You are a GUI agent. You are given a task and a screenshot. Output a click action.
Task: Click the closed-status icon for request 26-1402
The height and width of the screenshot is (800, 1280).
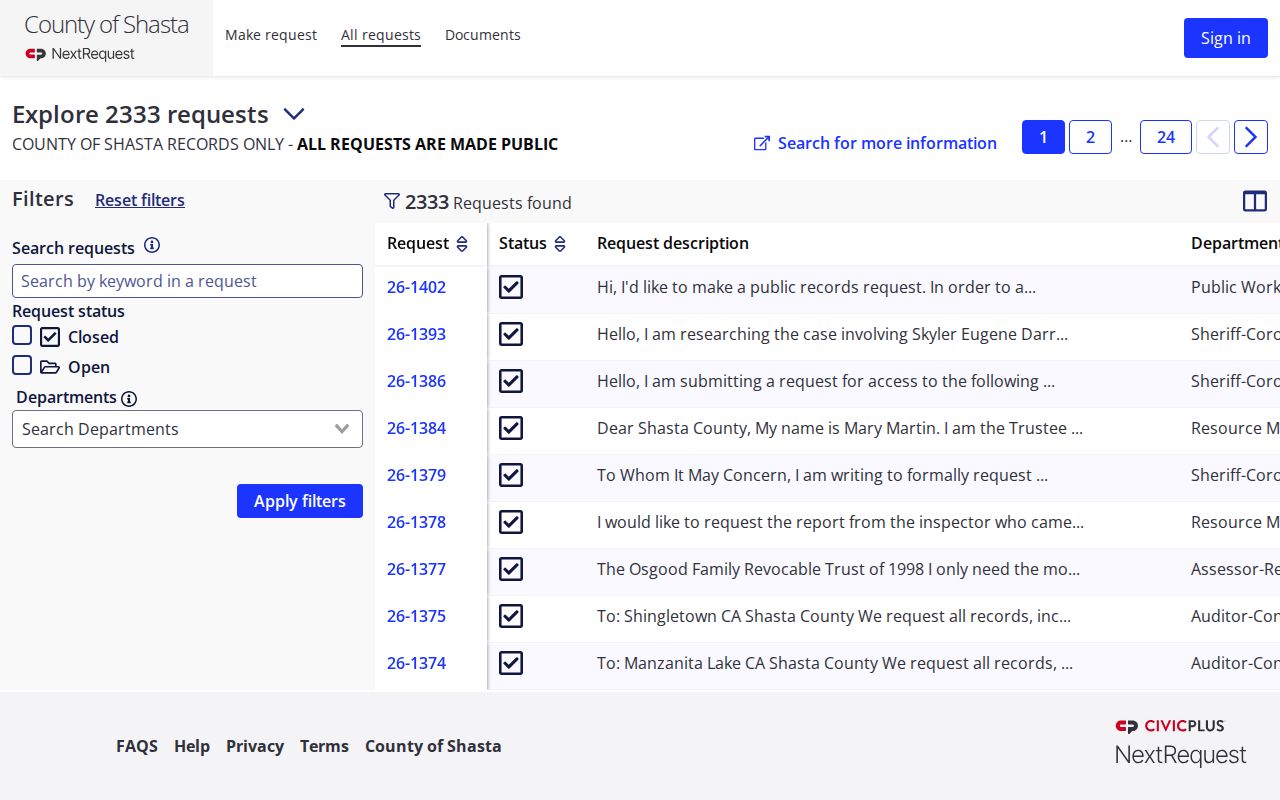coord(511,287)
